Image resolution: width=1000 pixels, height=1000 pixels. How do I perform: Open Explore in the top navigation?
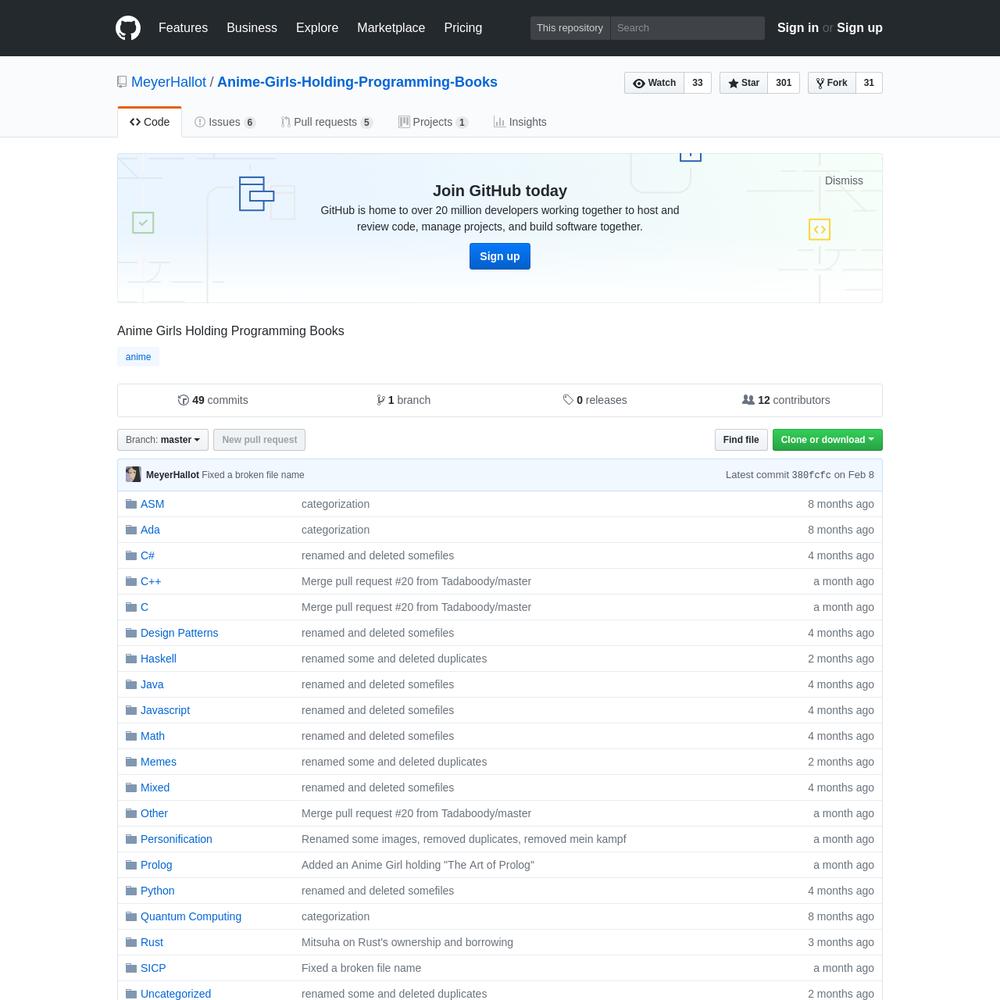point(317,28)
